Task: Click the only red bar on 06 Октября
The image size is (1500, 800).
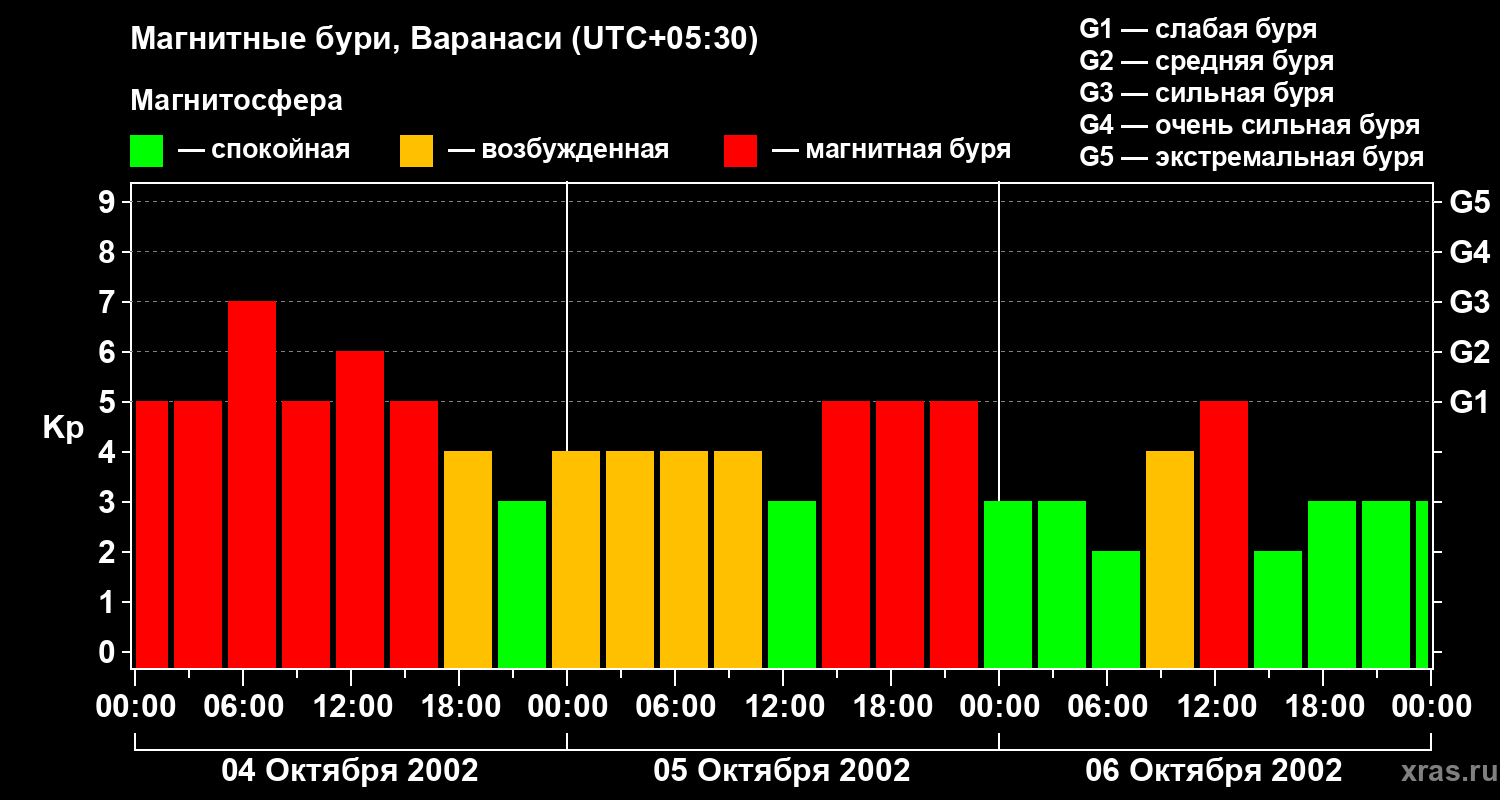Action: pyautogui.click(x=1224, y=535)
